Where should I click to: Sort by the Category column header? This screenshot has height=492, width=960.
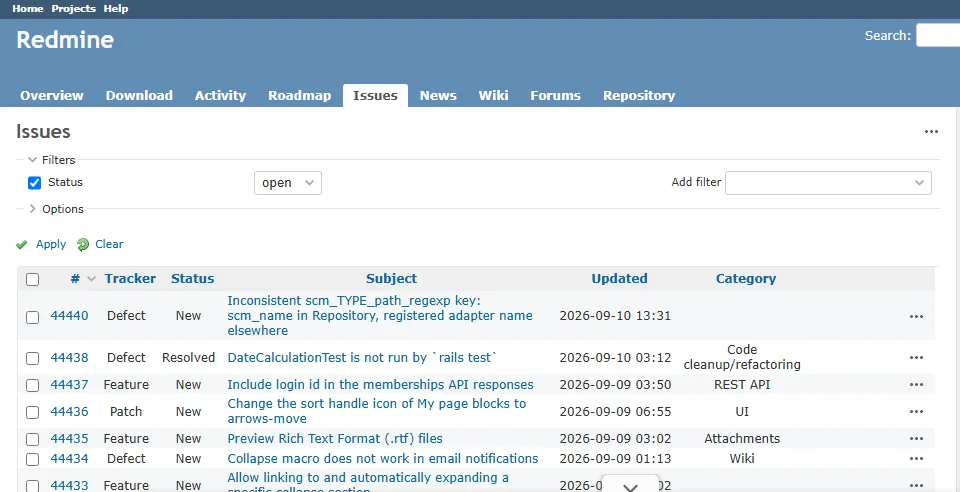coord(746,278)
